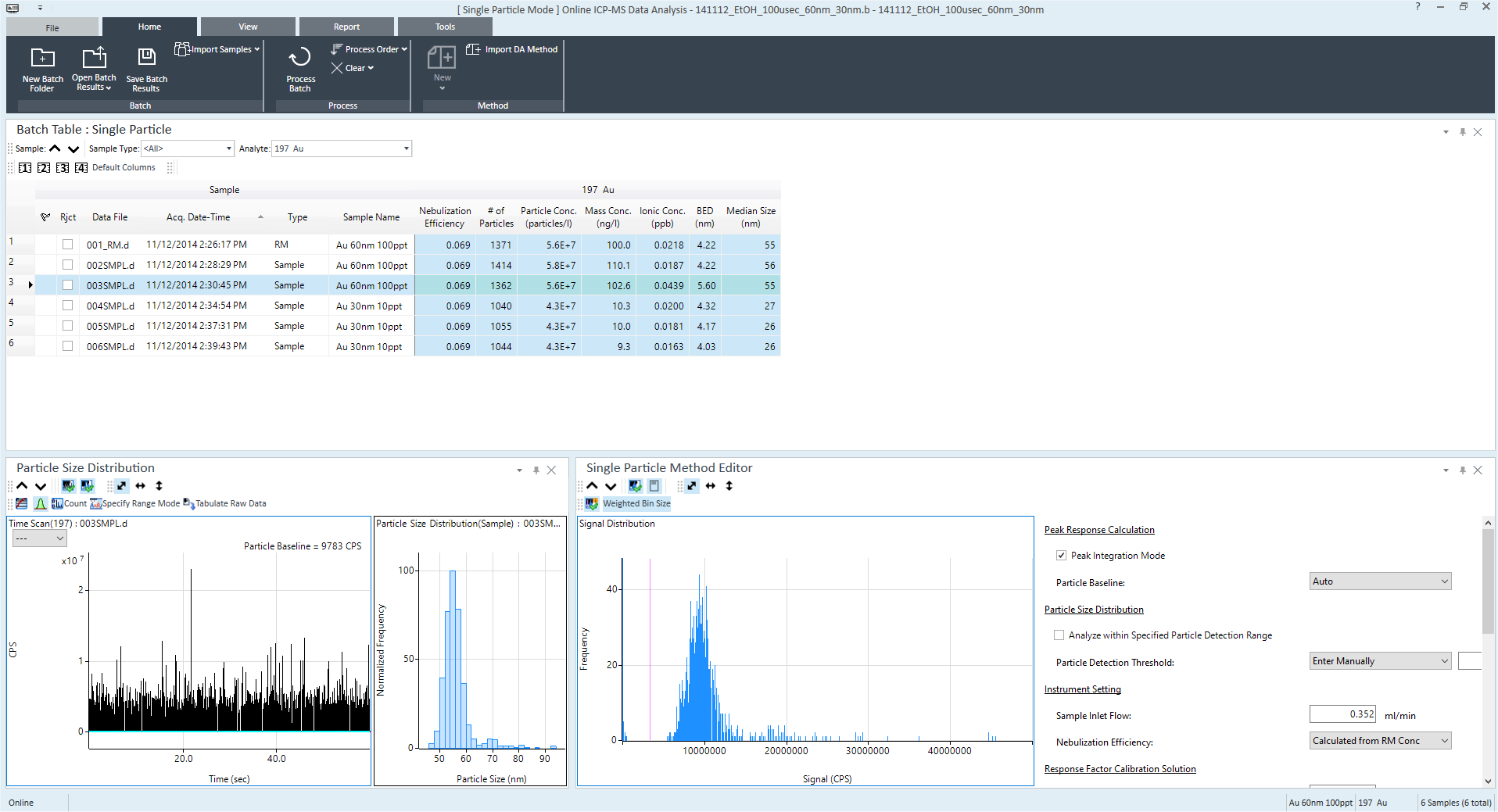Open Peak Response Calculation link
This screenshot has width=1498, height=812.
(1099, 530)
